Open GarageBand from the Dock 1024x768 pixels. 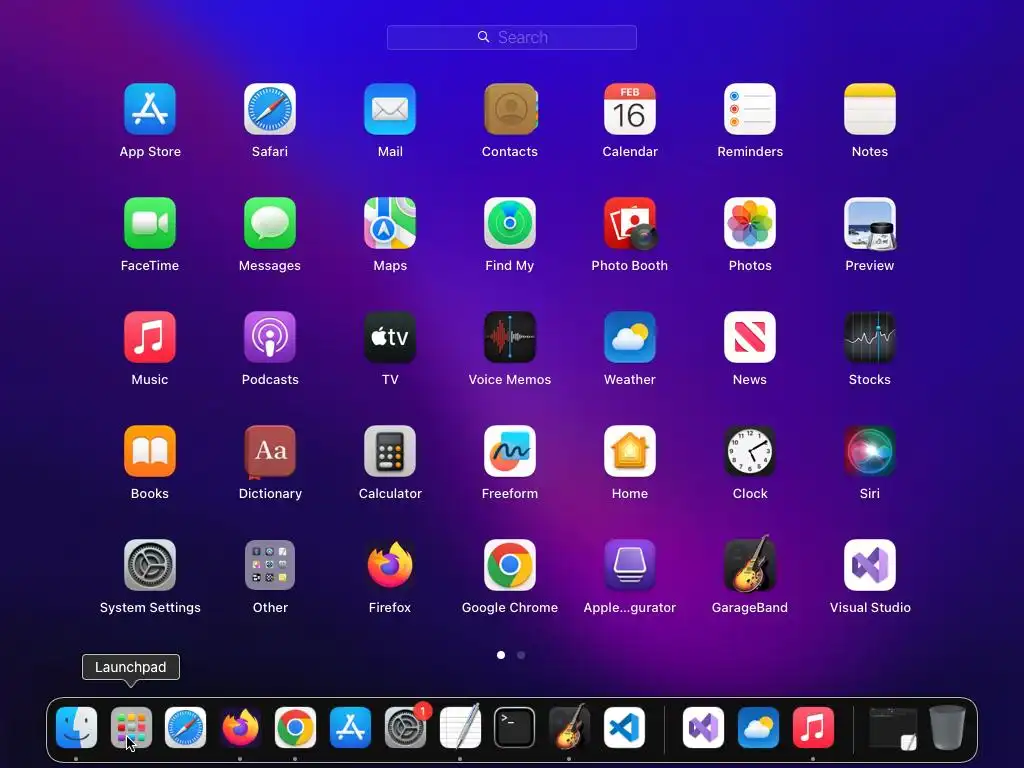click(x=569, y=726)
